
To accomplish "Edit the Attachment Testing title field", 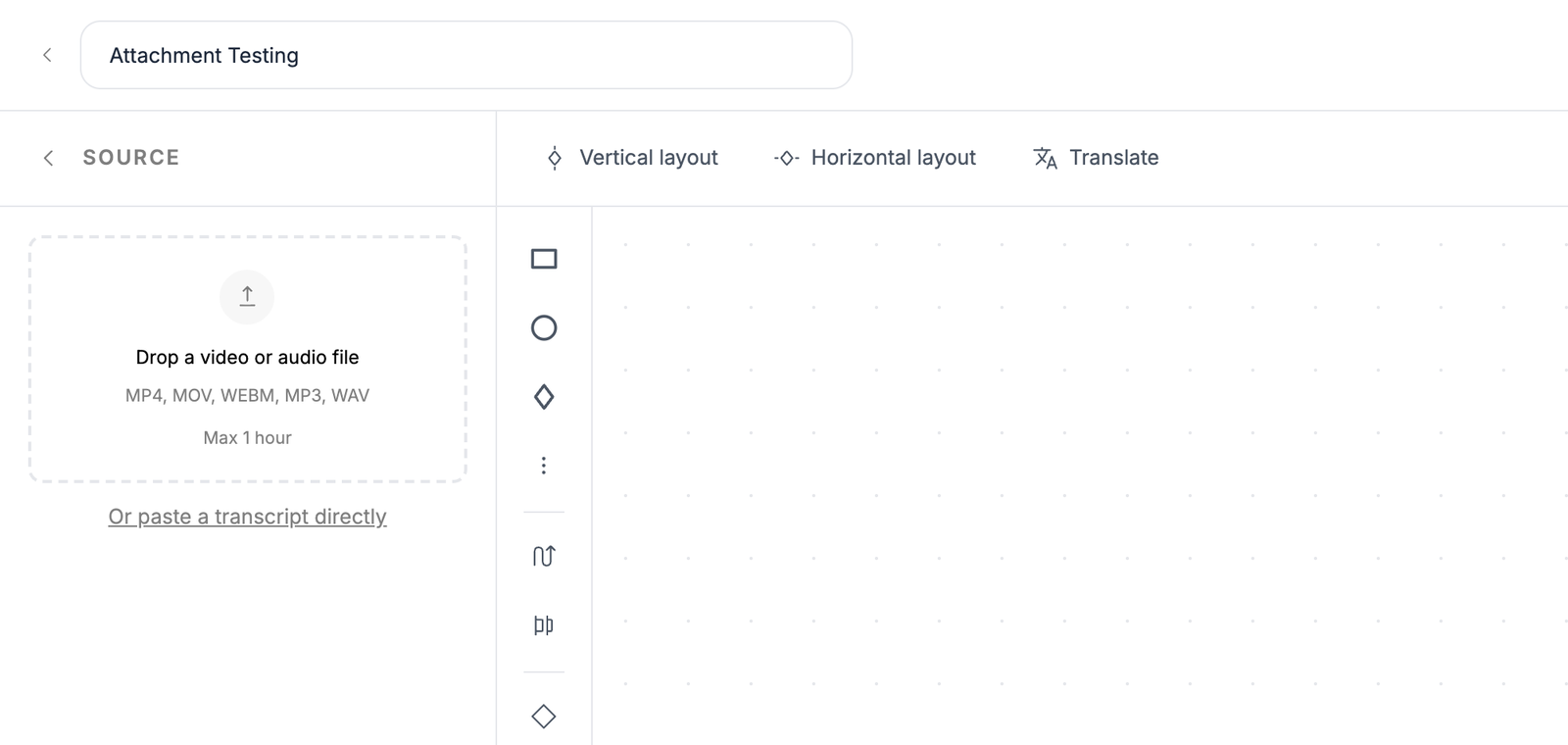I will (x=466, y=55).
